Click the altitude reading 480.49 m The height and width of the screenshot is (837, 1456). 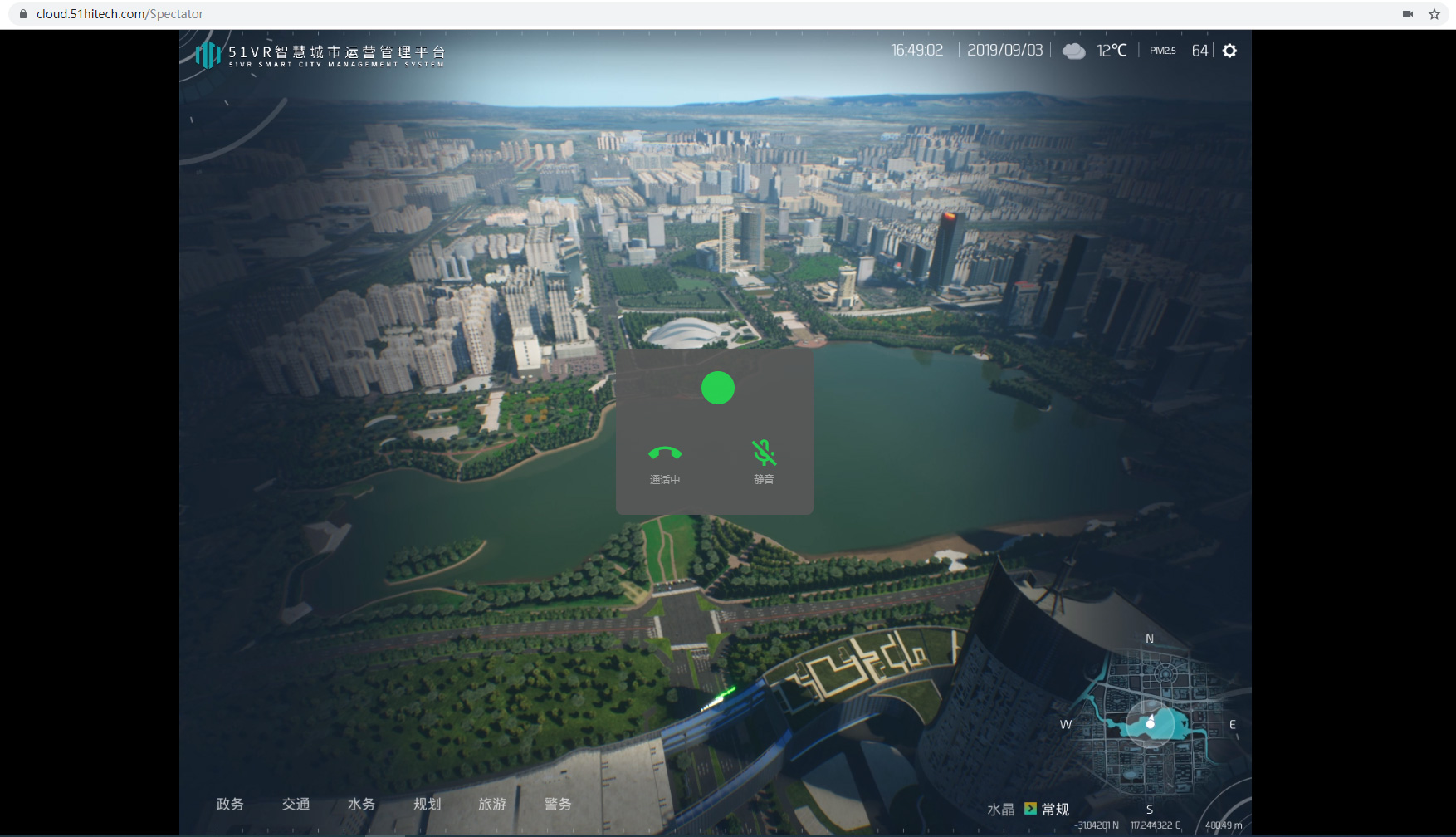[1224, 825]
